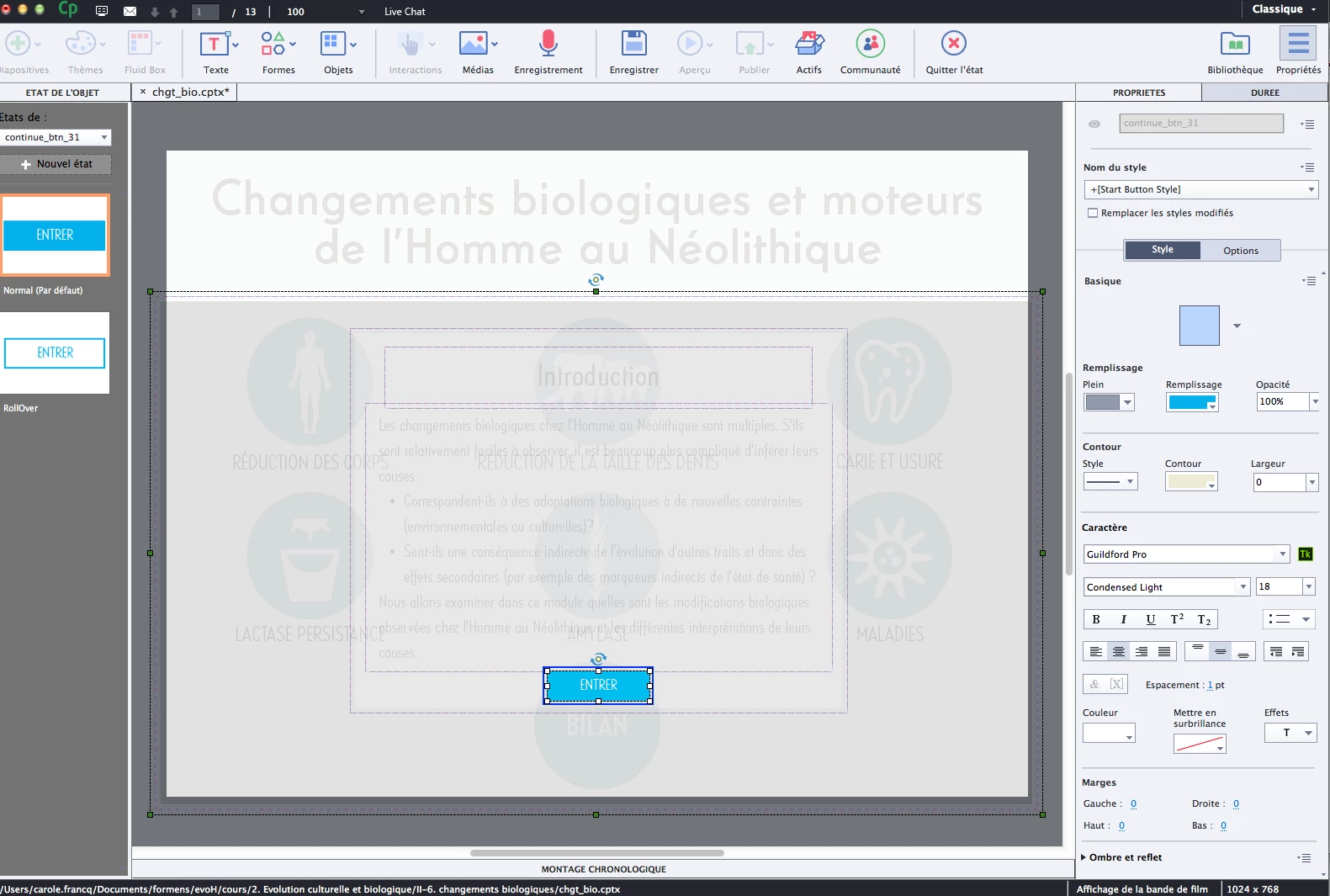Viewport: 1330px width, 896px height.
Task: Click the Gauche margin value
Action: click(x=1133, y=803)
